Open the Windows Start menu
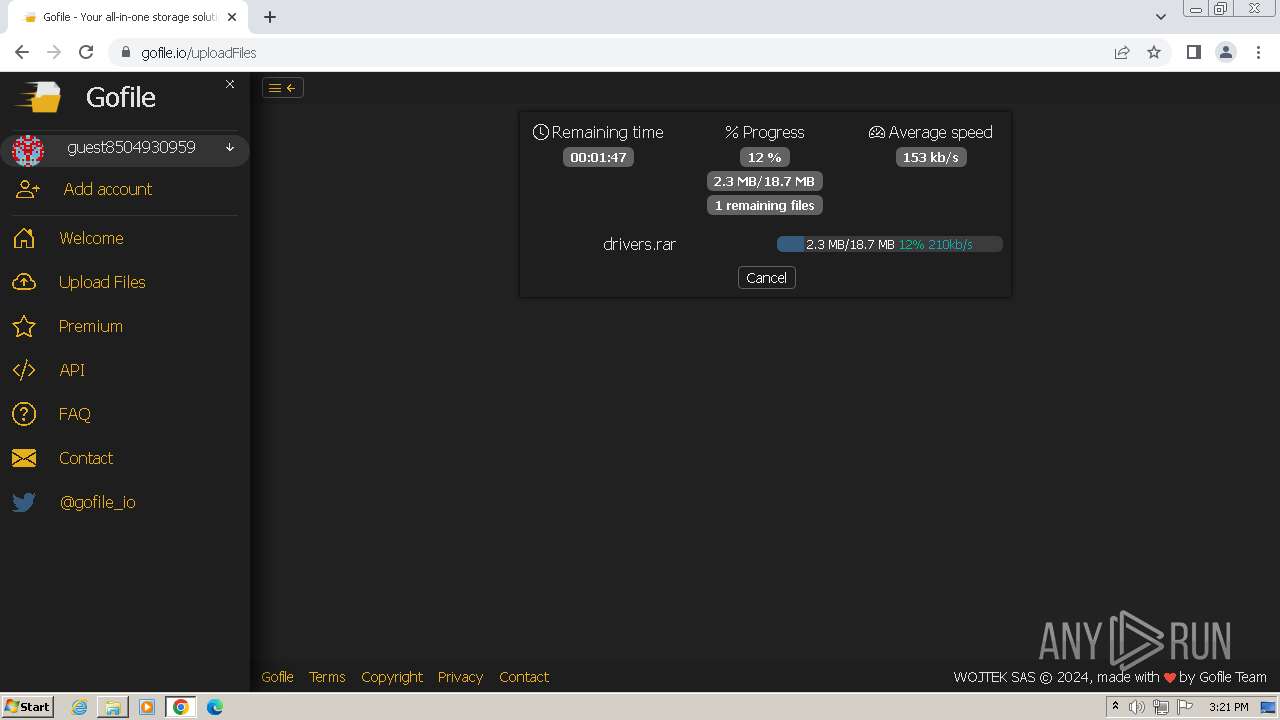 coord(28,707)
